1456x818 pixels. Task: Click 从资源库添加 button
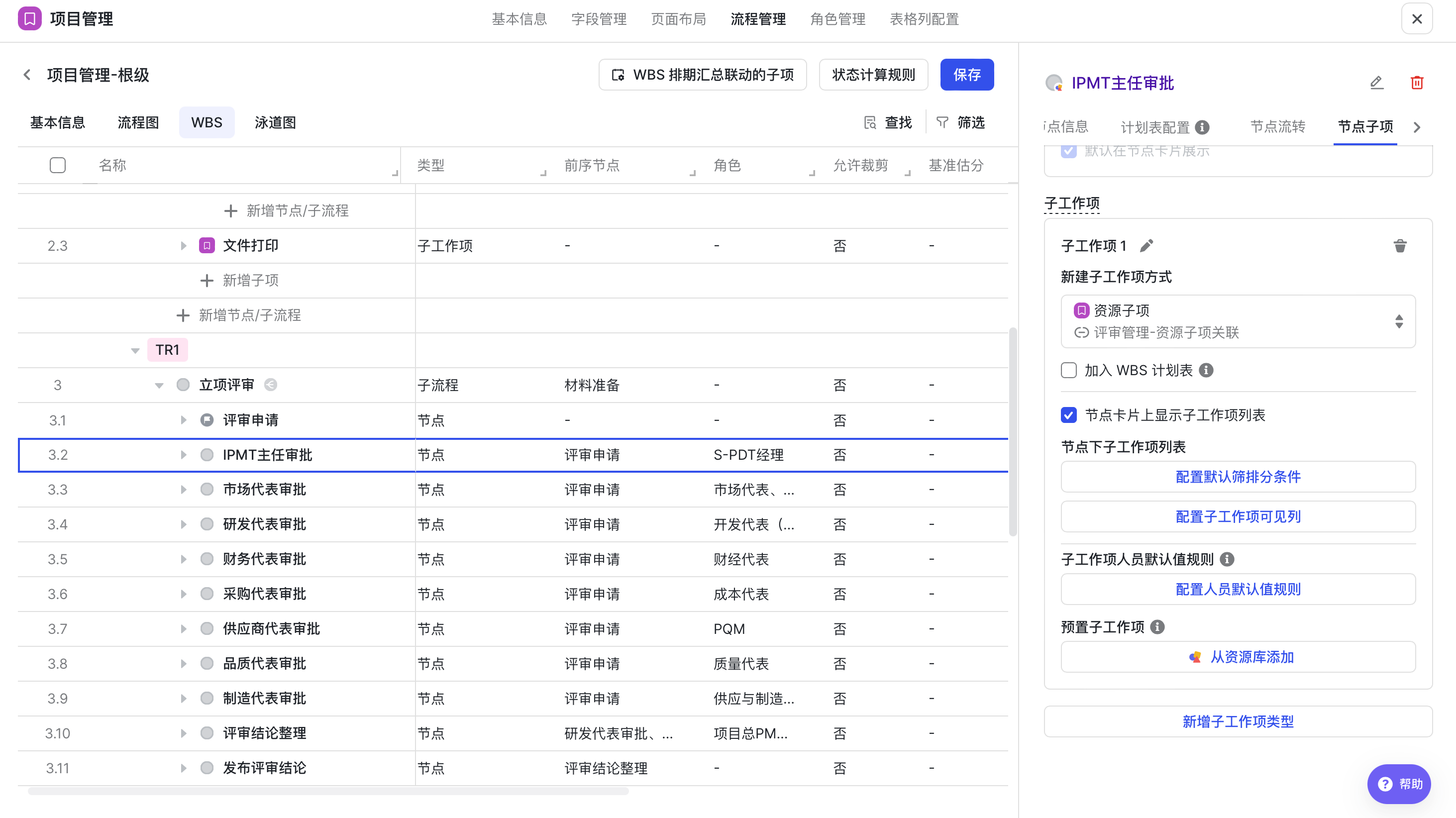[1238, 657]
